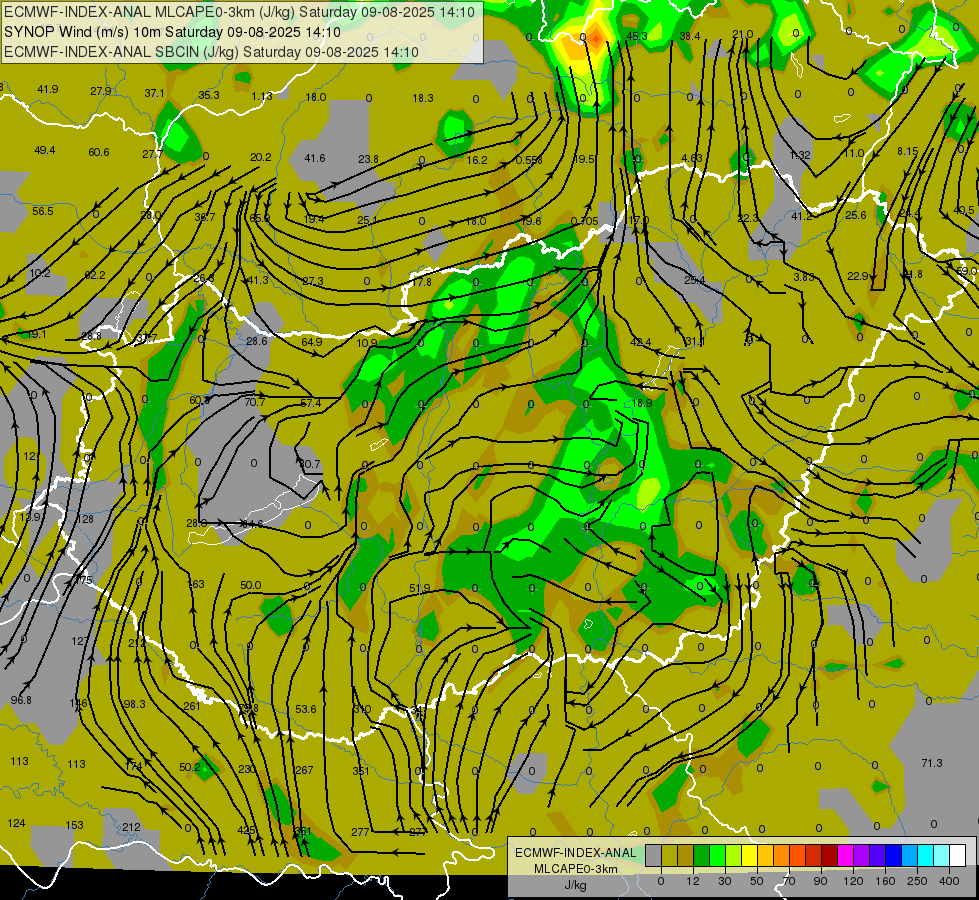Click the legend tick value 12
The width and height of the screenshot is (979, 900).
(x=692, y=881)
